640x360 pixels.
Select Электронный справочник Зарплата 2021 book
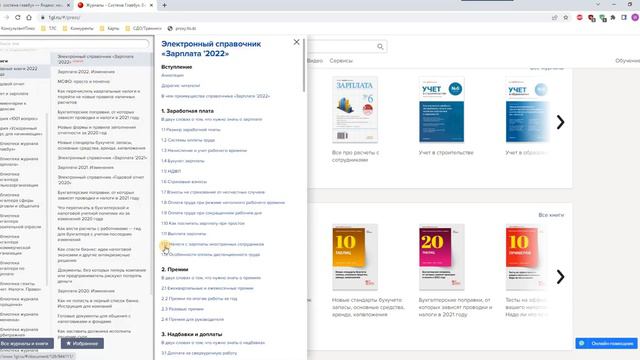tap(102, 158)
